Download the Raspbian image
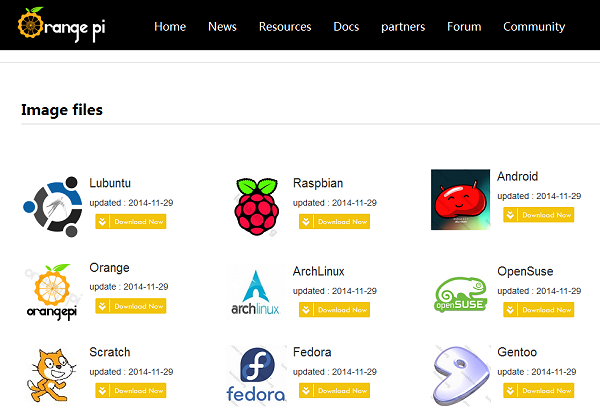Image resolution: width=600 pixels, height=417 pixels. pyautogui.click(x=334, y=222)
